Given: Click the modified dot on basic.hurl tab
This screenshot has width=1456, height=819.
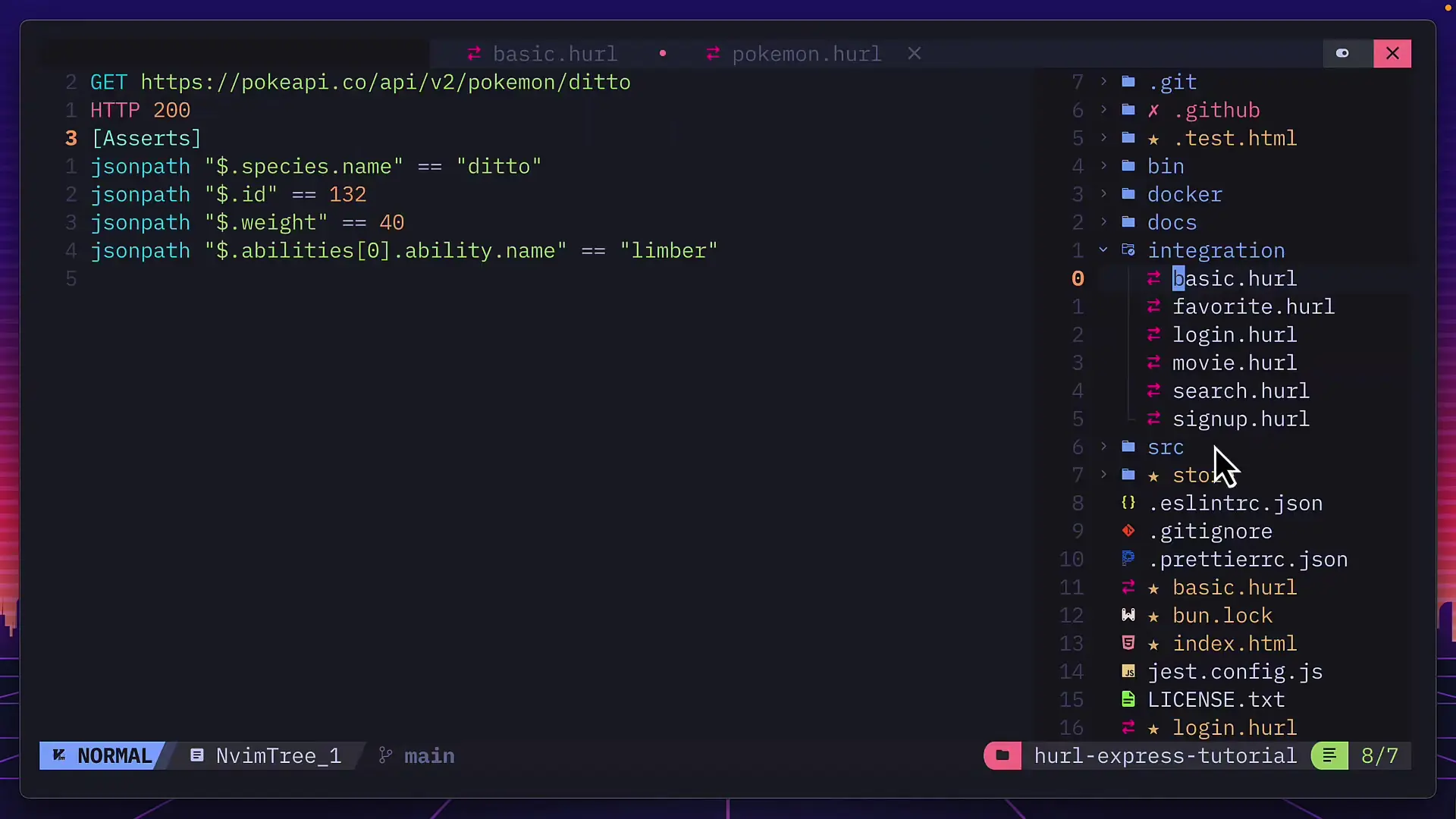Looking at the screenshot, I should (x=663, y=53).
